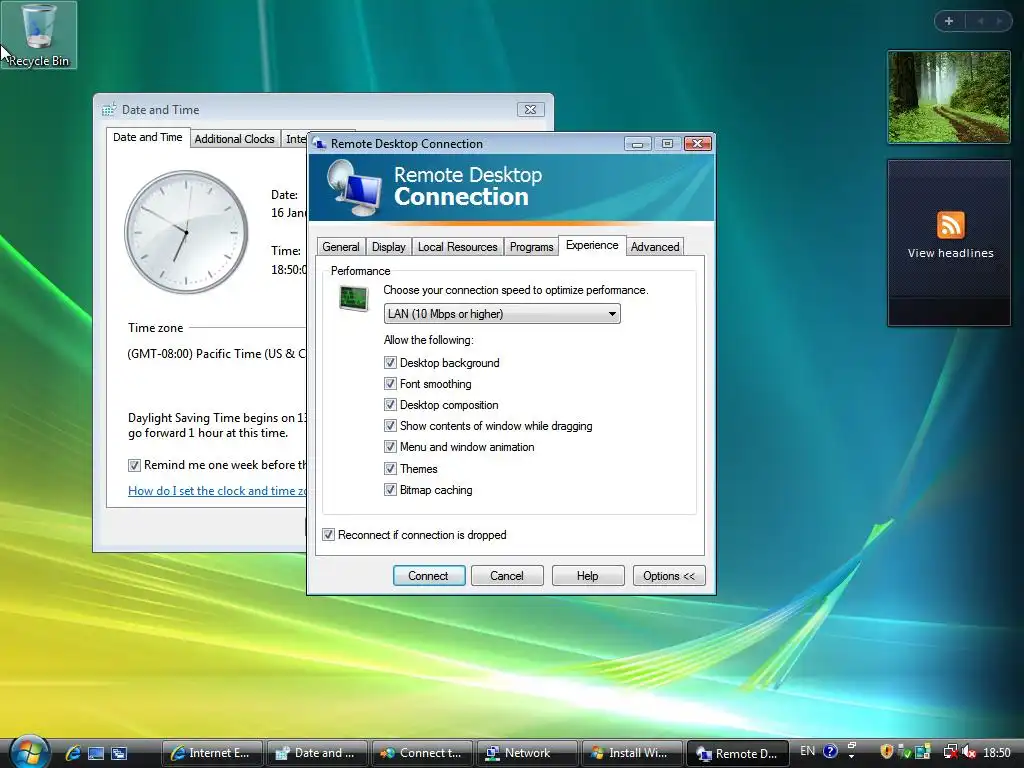Select the Experience tab
1024x768 pixels.
pyautogui.click(x=592, y=245)
